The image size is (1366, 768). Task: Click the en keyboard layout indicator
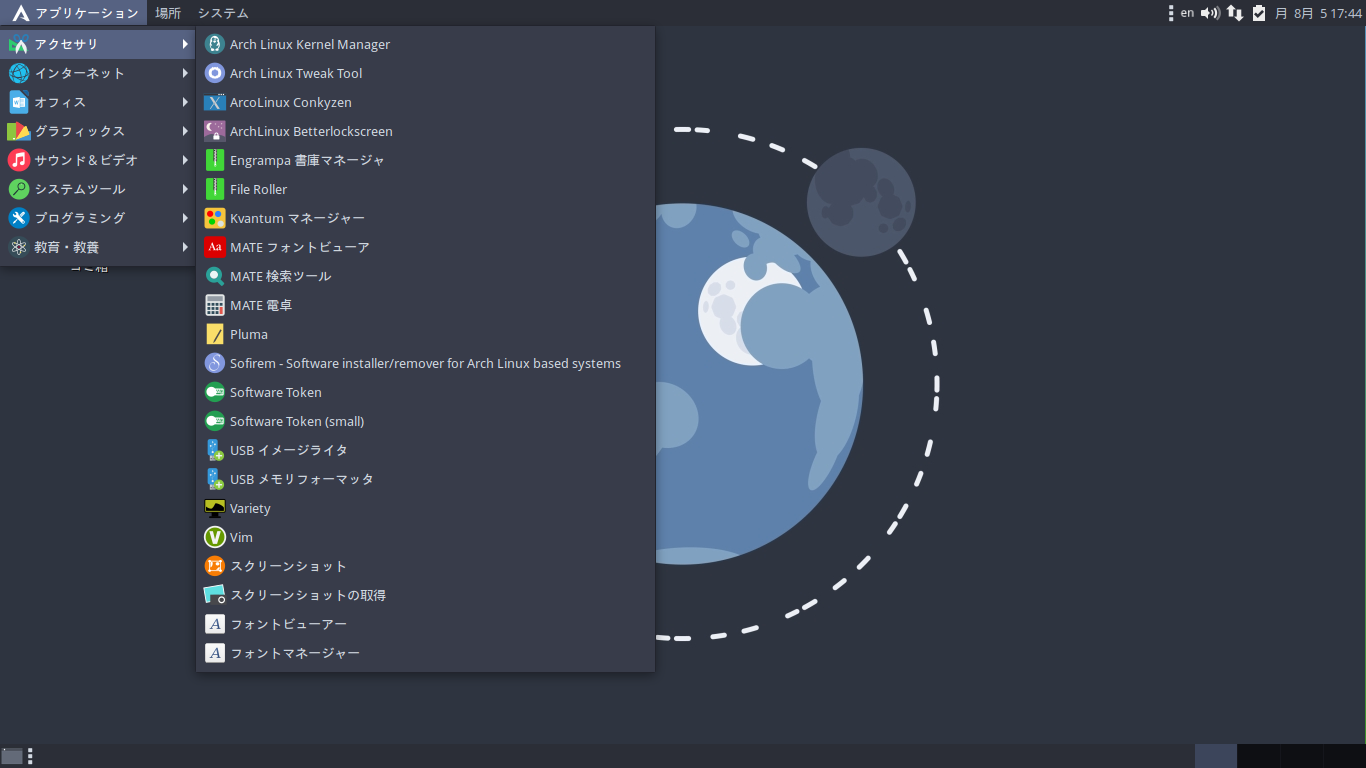pos(1187,13)
